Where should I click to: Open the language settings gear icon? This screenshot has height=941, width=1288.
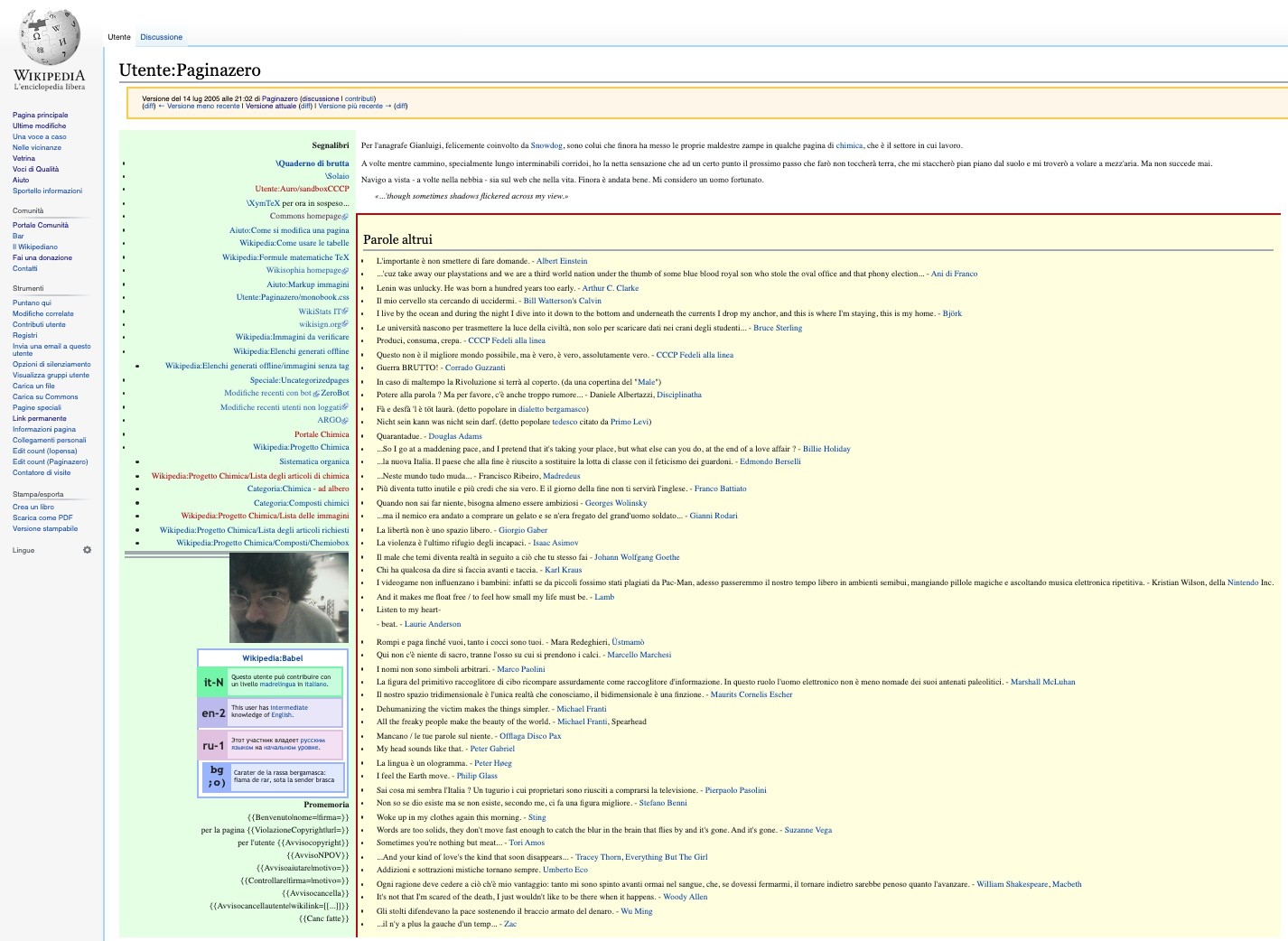88,550
